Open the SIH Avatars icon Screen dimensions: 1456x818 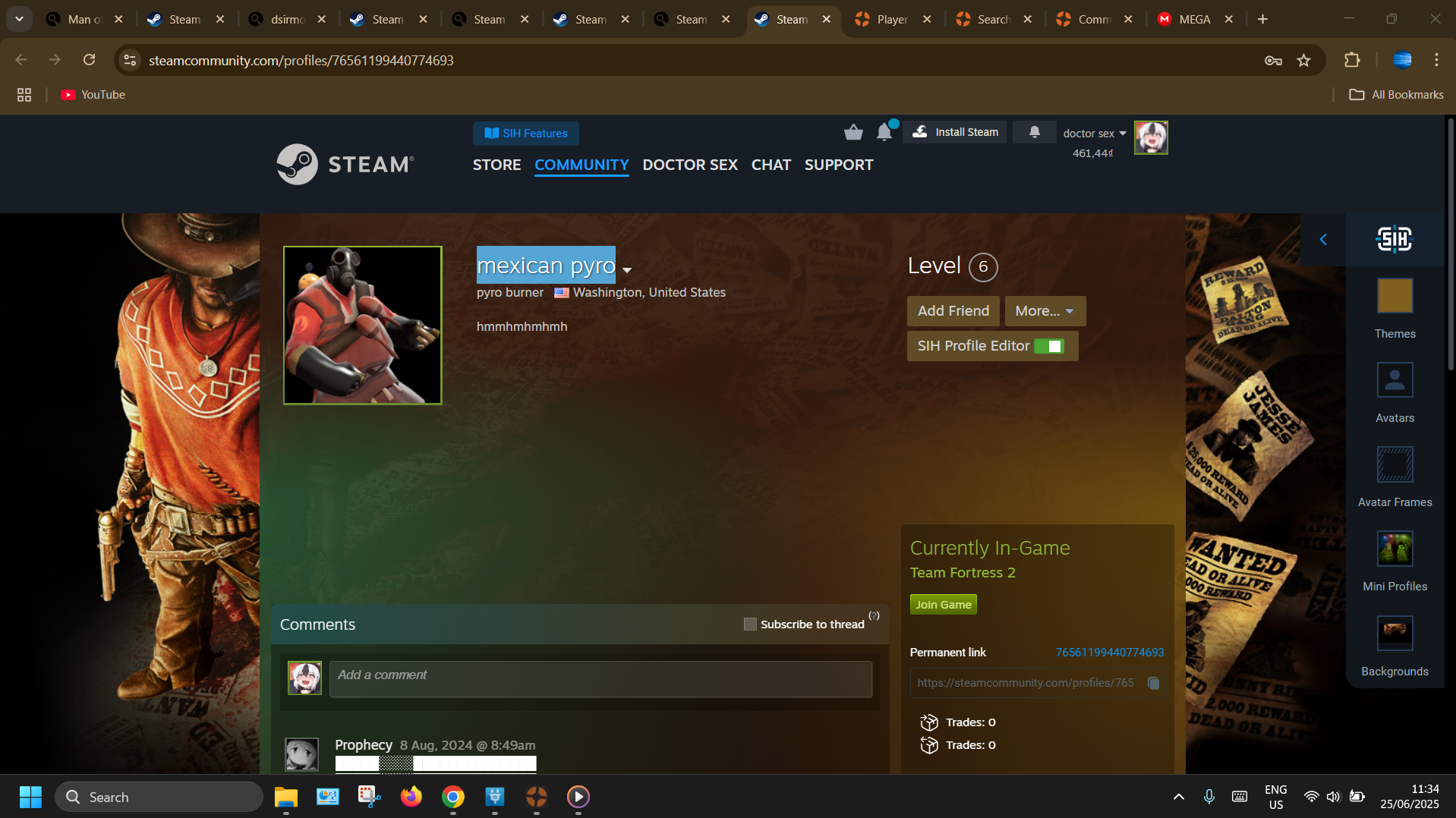pos(1395,380)
